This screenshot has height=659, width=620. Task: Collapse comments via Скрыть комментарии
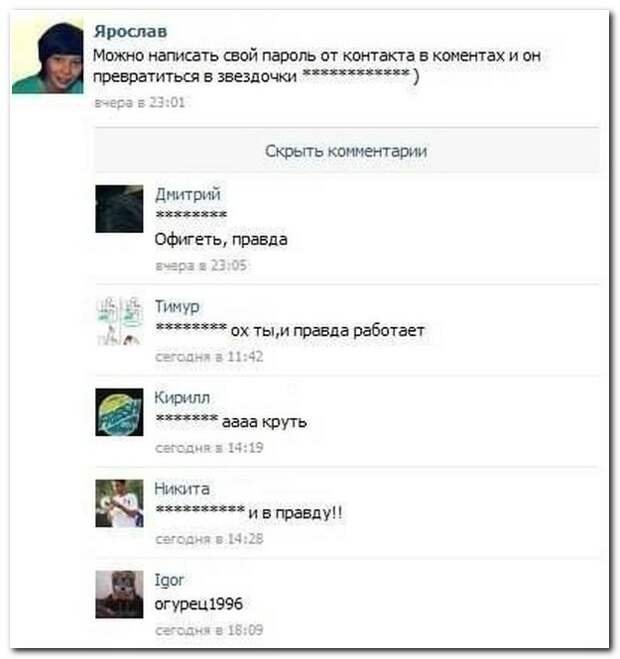[346, 151]
